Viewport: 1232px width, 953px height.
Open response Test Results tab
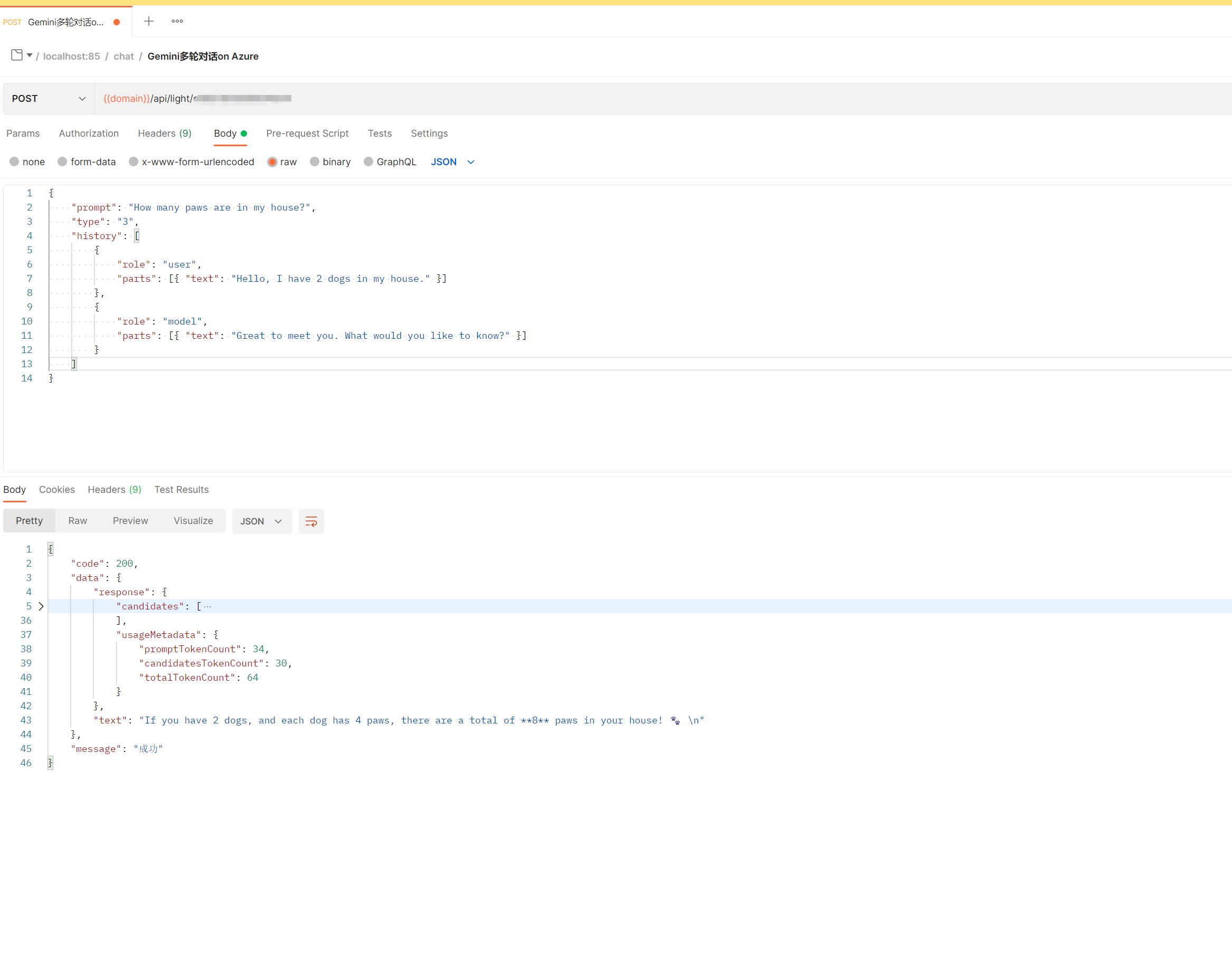tap(181, 490)
